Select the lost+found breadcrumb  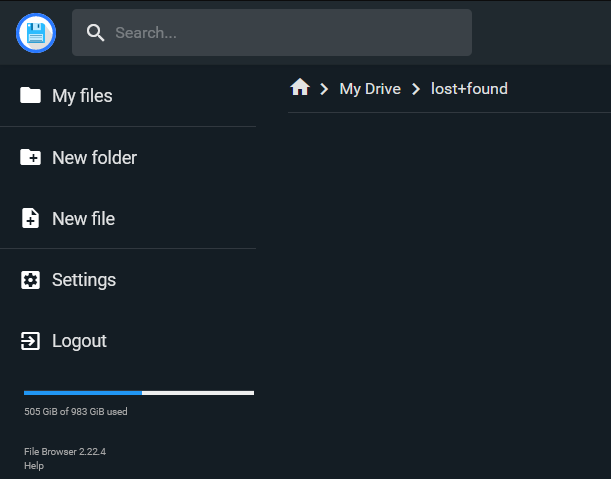tap(469, 89)
